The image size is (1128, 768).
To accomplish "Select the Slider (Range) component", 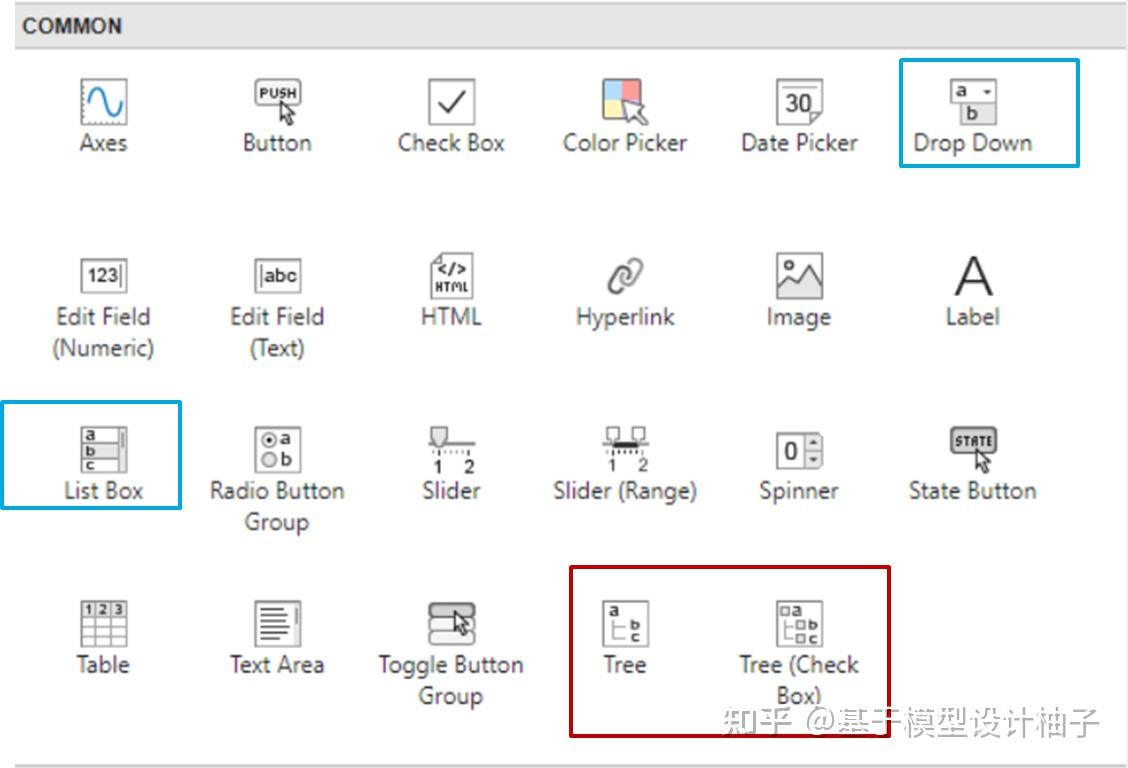I will tap(624, 448).
